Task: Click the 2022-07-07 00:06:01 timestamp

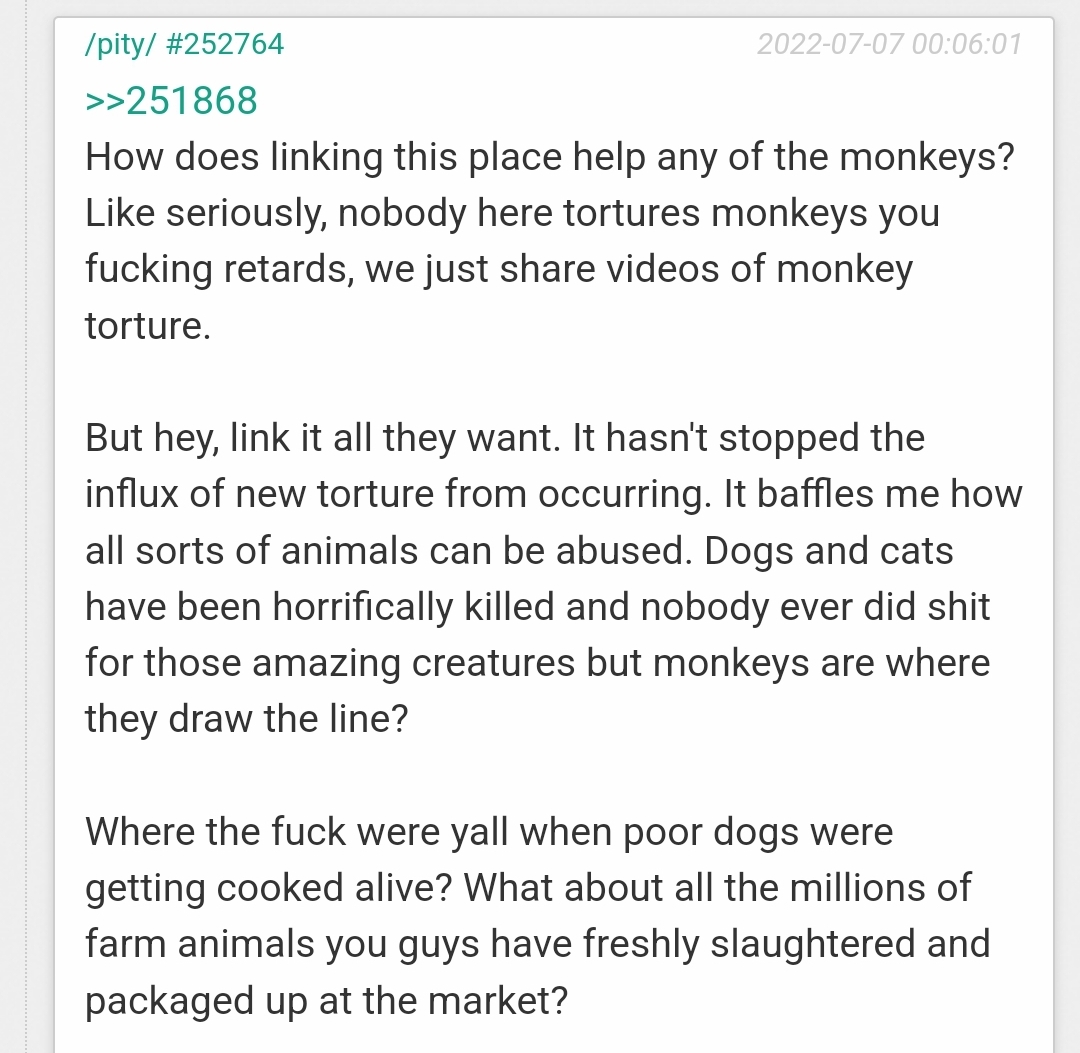Action: point(889,45)
